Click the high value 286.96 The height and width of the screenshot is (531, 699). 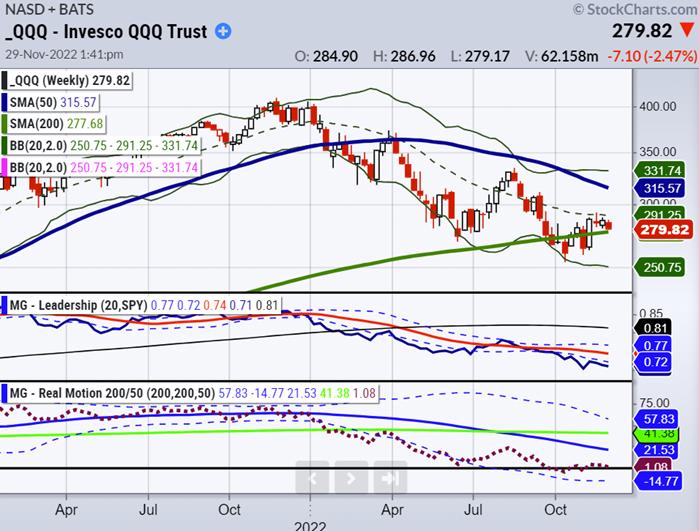pyautogui.click(x=413, y=57)
